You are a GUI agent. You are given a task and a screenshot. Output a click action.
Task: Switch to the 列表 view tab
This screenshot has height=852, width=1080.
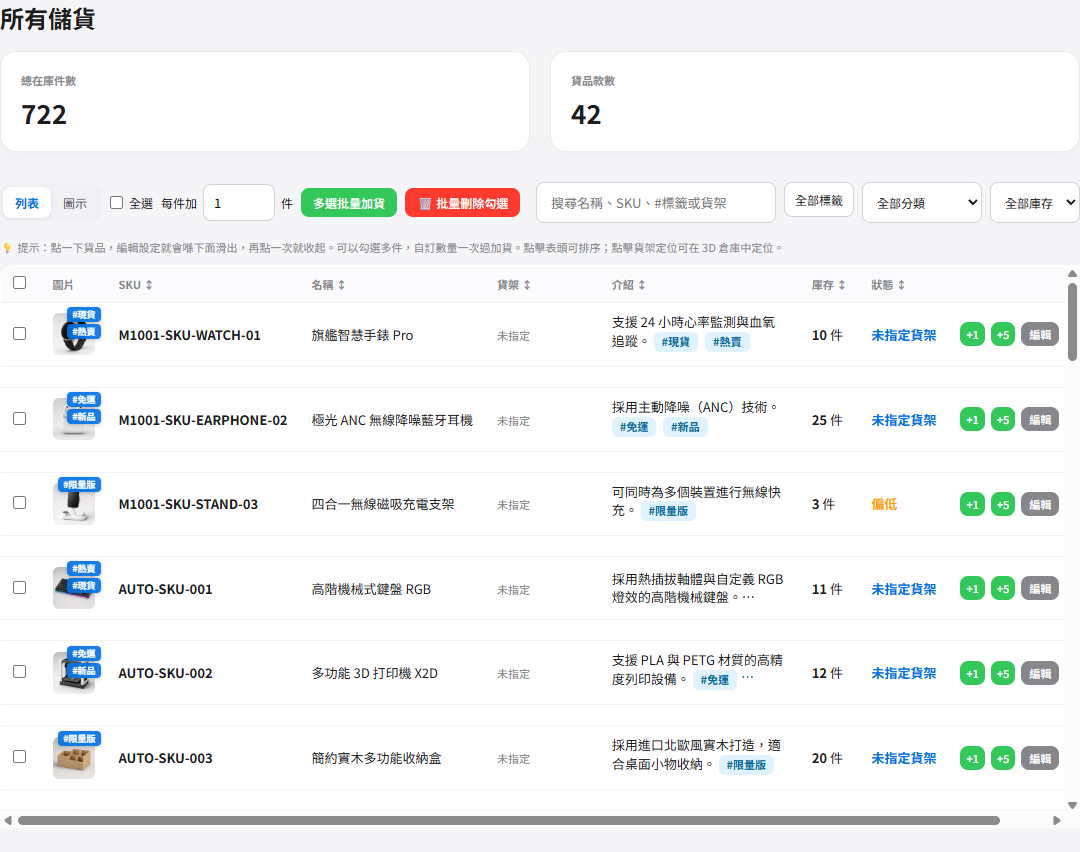[27, 203]
